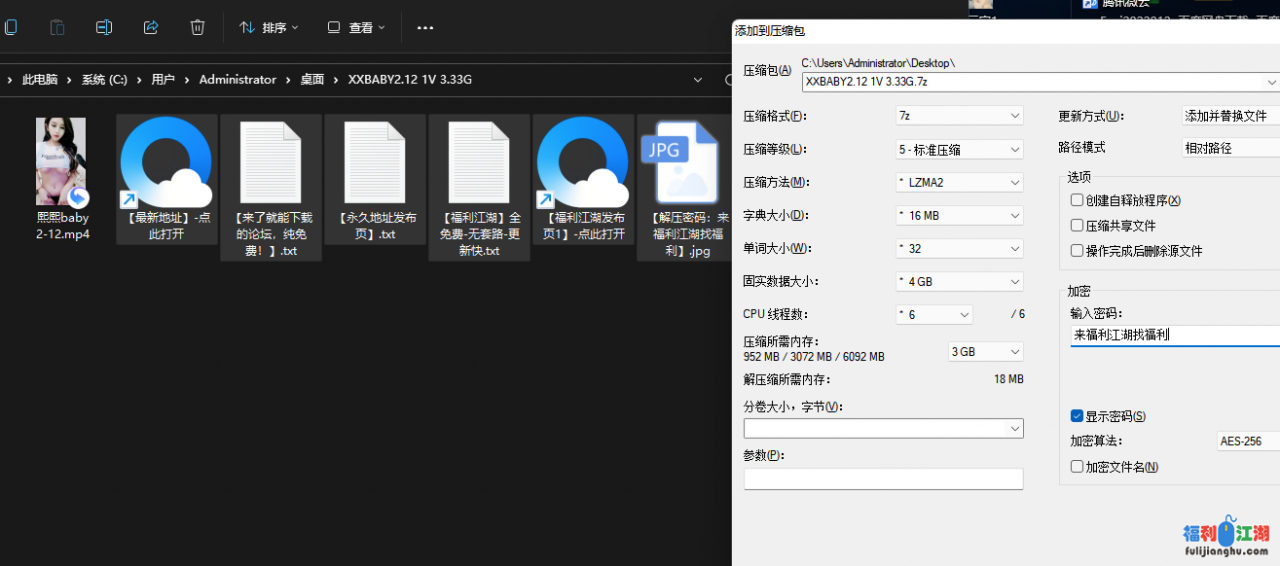Click the 参数 parameters input field
The image size is (1280, 566).
tap(883, 479)
